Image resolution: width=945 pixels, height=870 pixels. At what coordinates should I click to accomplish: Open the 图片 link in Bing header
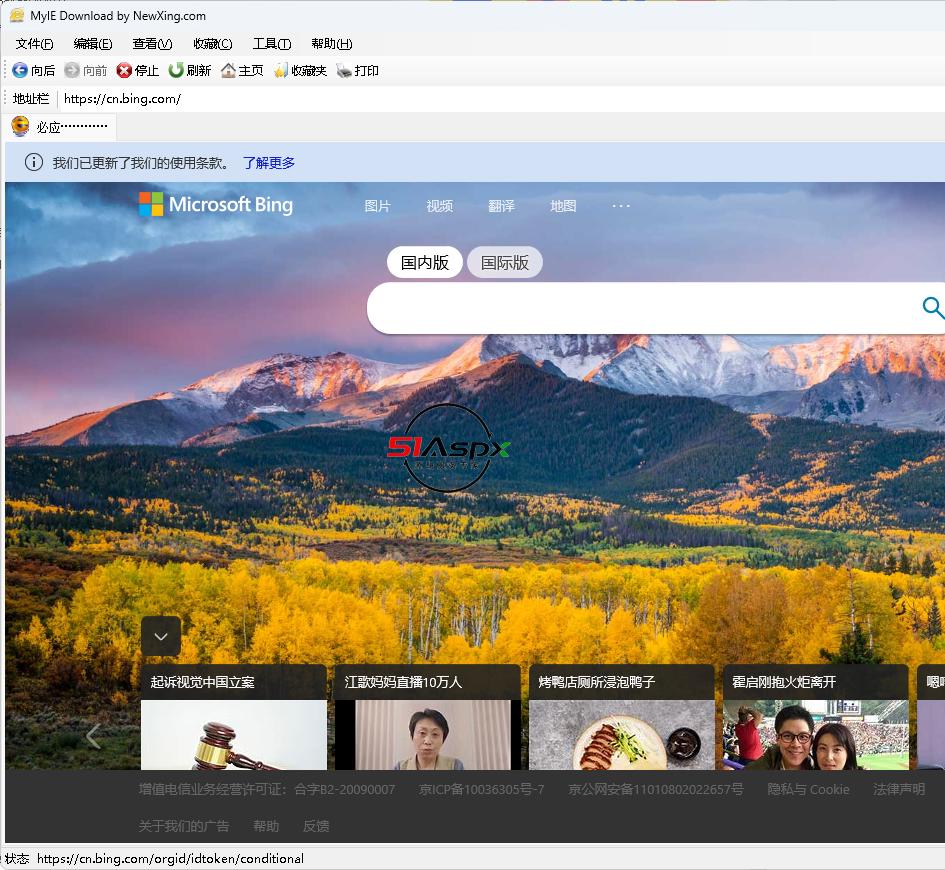[x=377, y=206]
